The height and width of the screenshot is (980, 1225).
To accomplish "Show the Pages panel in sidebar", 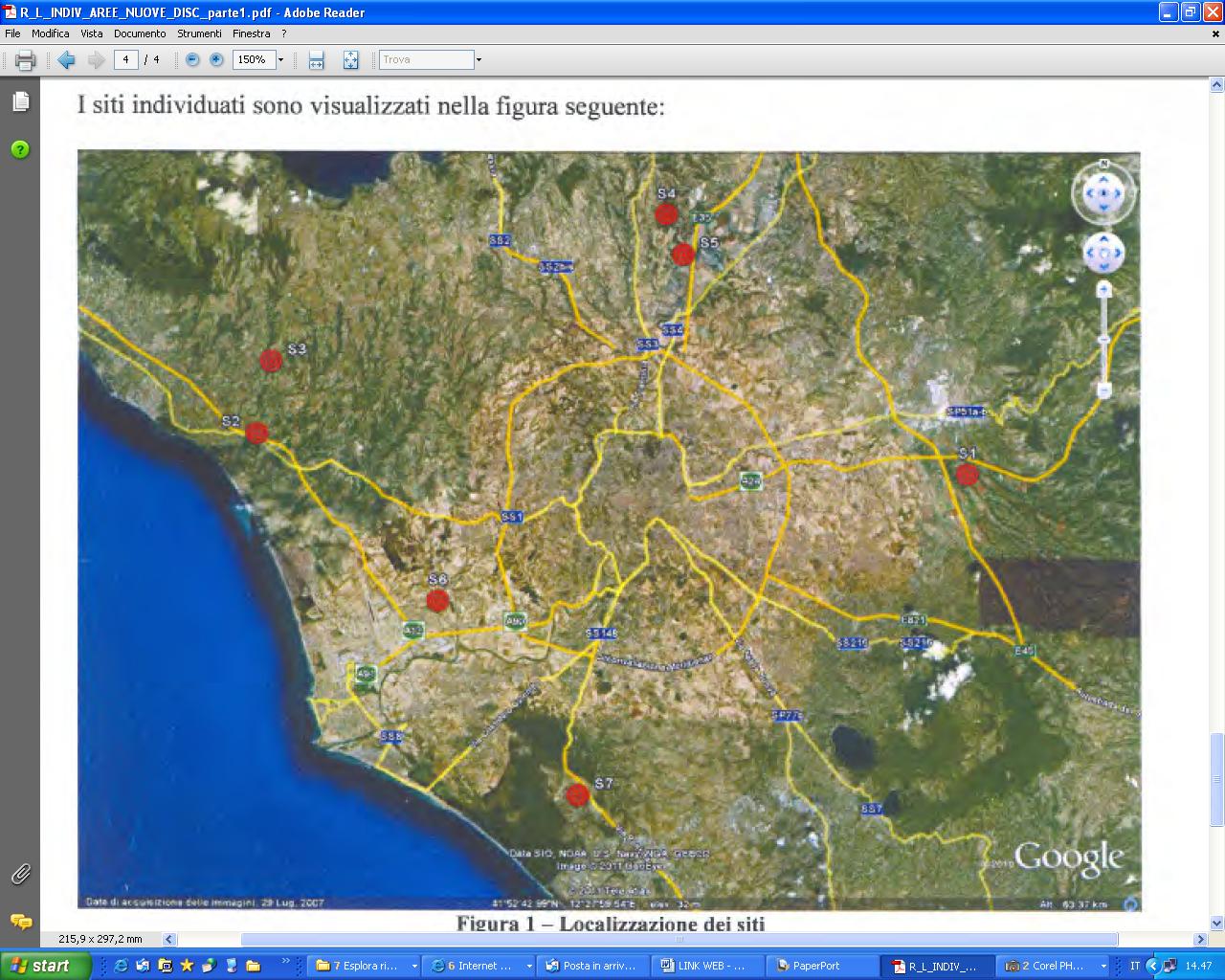I will tap(20, 101).
